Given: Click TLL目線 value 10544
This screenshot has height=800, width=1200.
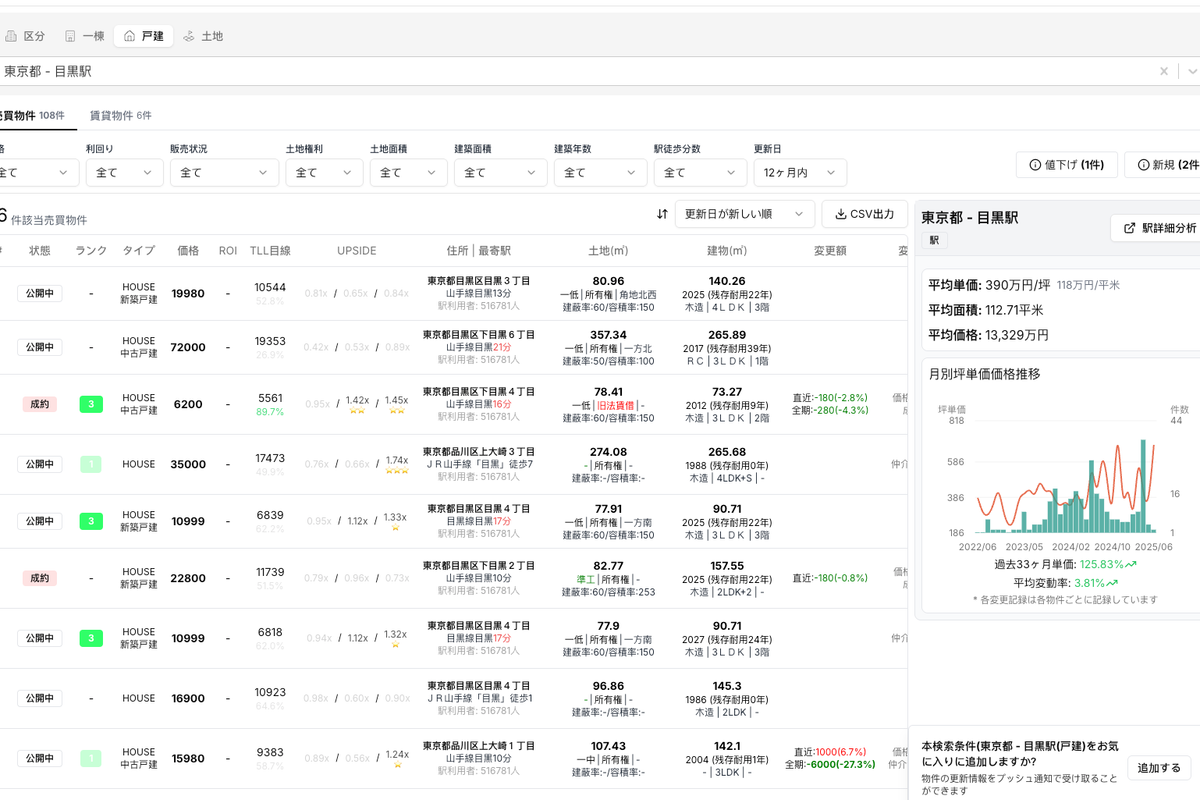Looking at the screenshot, I should pyautogui.click(x=270, y=287).
